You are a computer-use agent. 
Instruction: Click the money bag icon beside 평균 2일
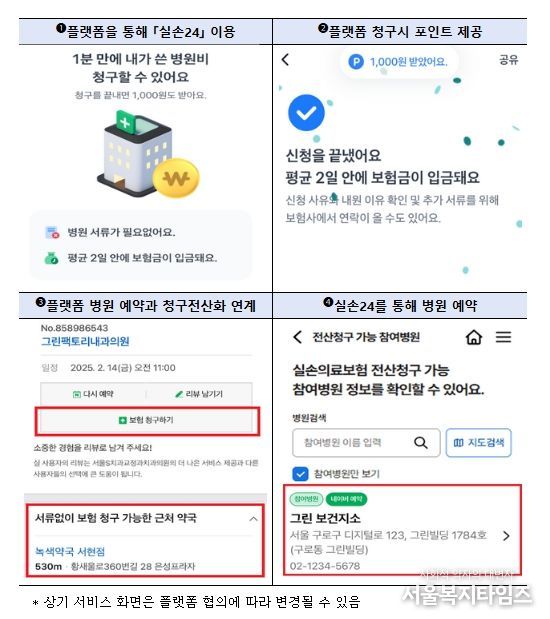point(52,258)
